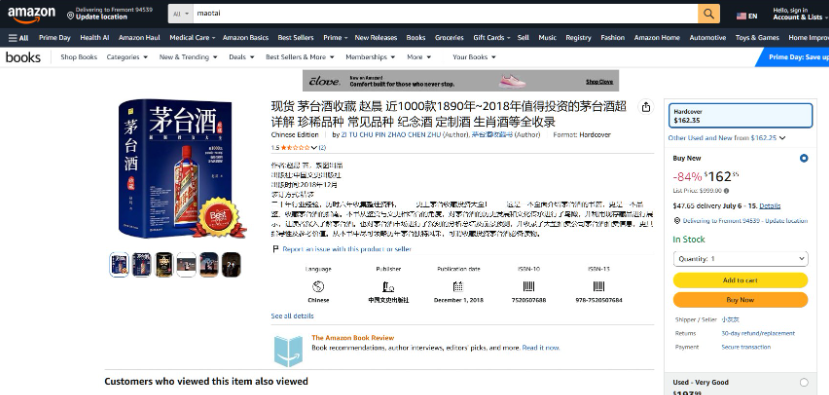Open Shop Books tab

click(79, 57)
